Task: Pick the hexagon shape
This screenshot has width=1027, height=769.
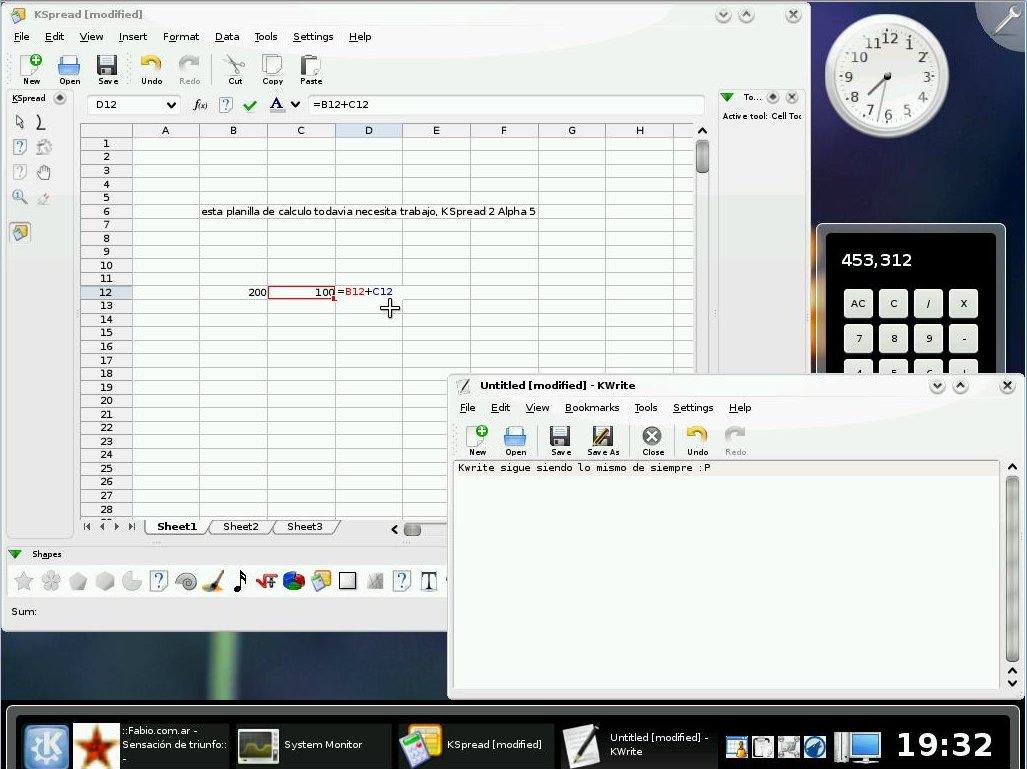Action: (x=105, y=581)
